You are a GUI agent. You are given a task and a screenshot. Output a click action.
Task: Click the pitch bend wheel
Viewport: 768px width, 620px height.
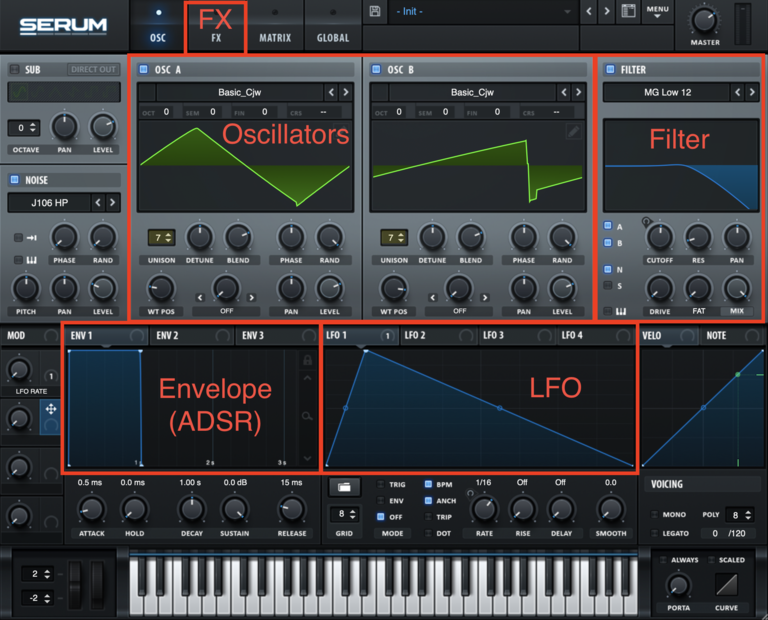tap(75, 585)
